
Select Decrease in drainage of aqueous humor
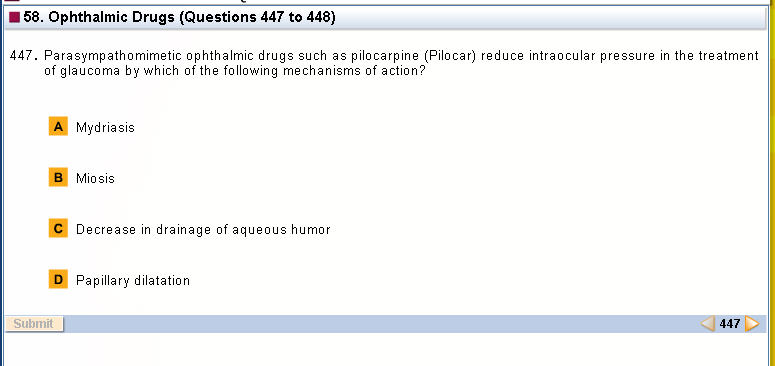click(x=203, y=230)
